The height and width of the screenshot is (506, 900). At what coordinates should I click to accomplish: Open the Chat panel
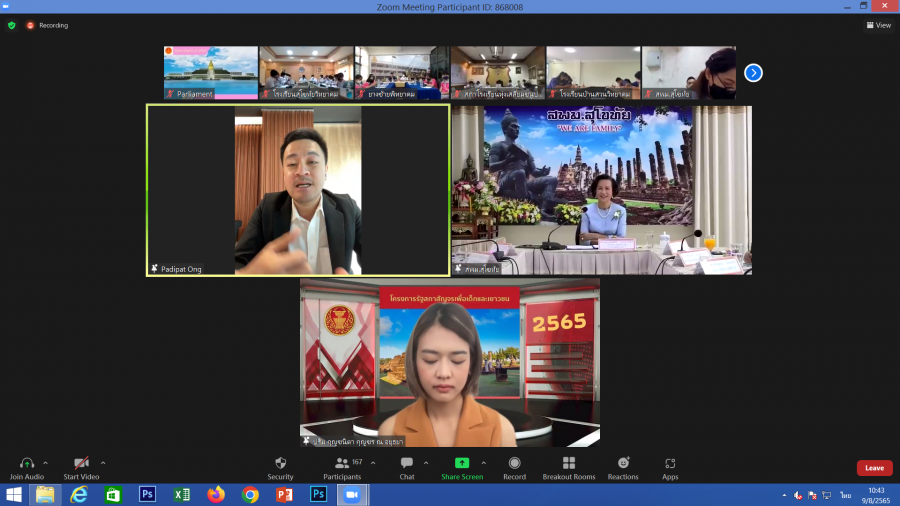(407, 463)
